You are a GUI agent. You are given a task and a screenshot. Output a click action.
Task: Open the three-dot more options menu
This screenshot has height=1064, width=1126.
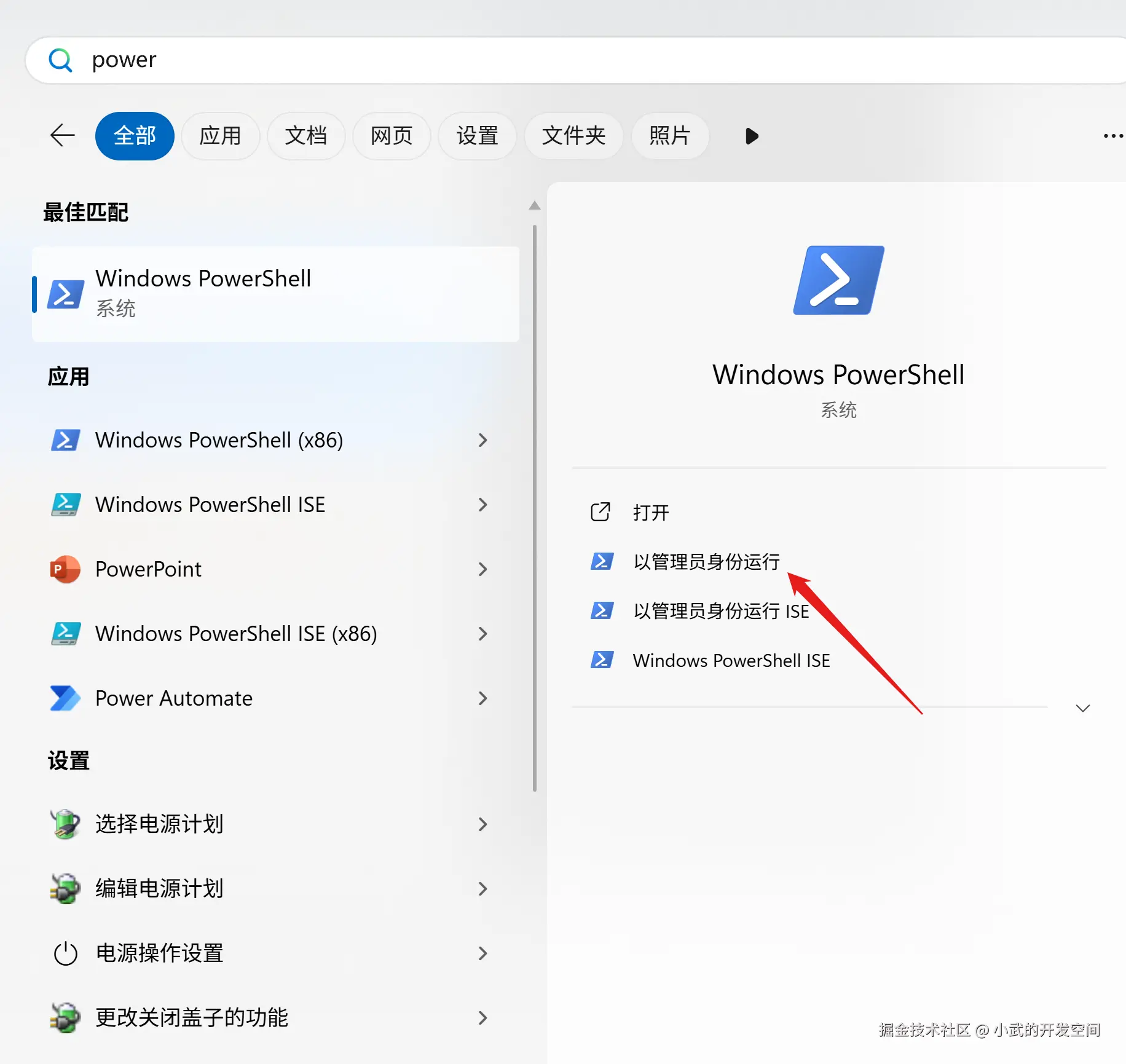coord(1113,136)
